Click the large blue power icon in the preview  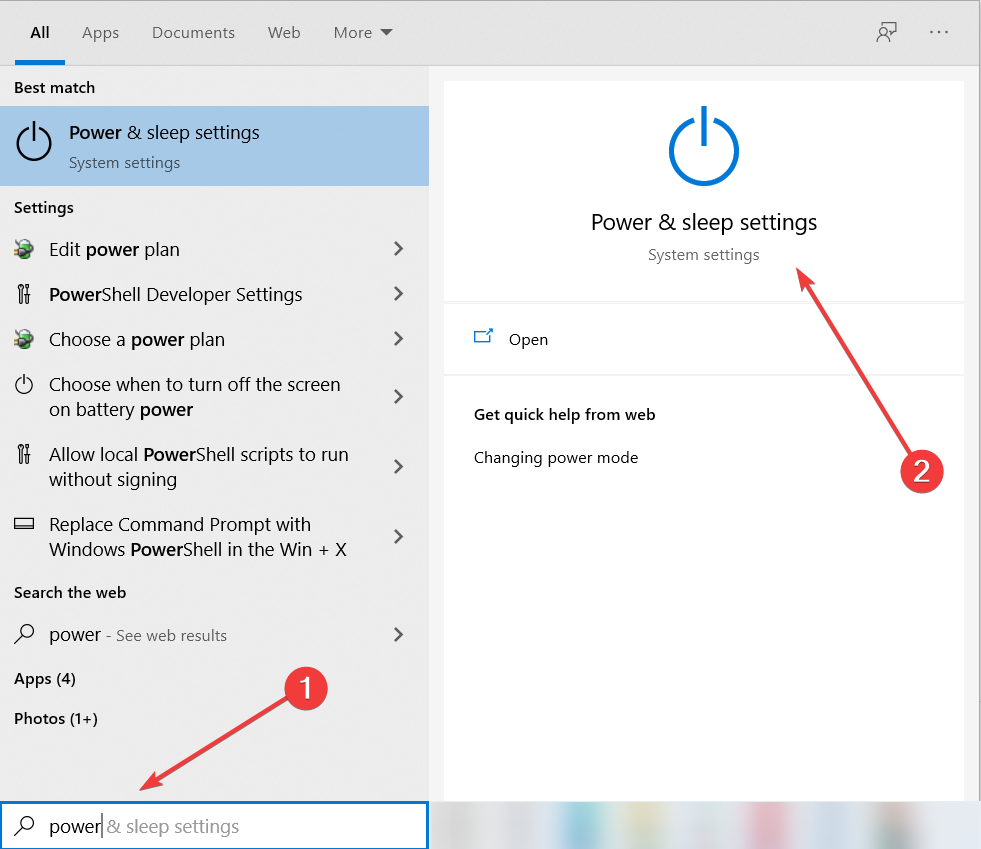click(704, 146)
